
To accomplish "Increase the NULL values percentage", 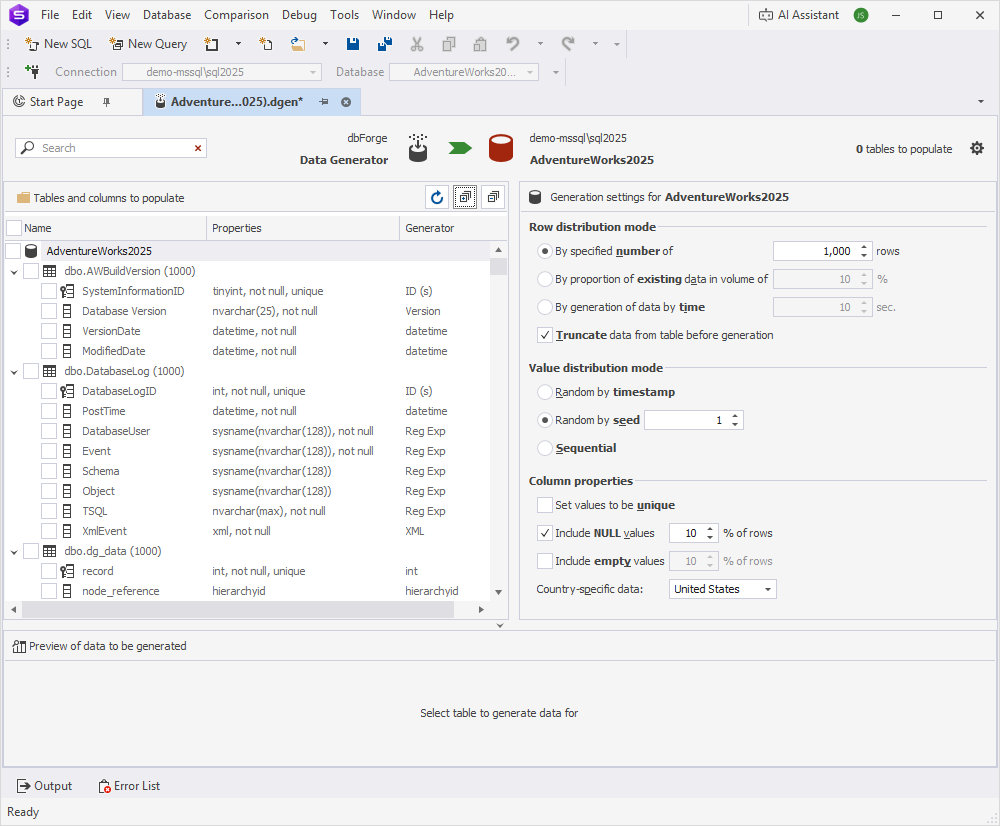I will click(x=710, y=529).
